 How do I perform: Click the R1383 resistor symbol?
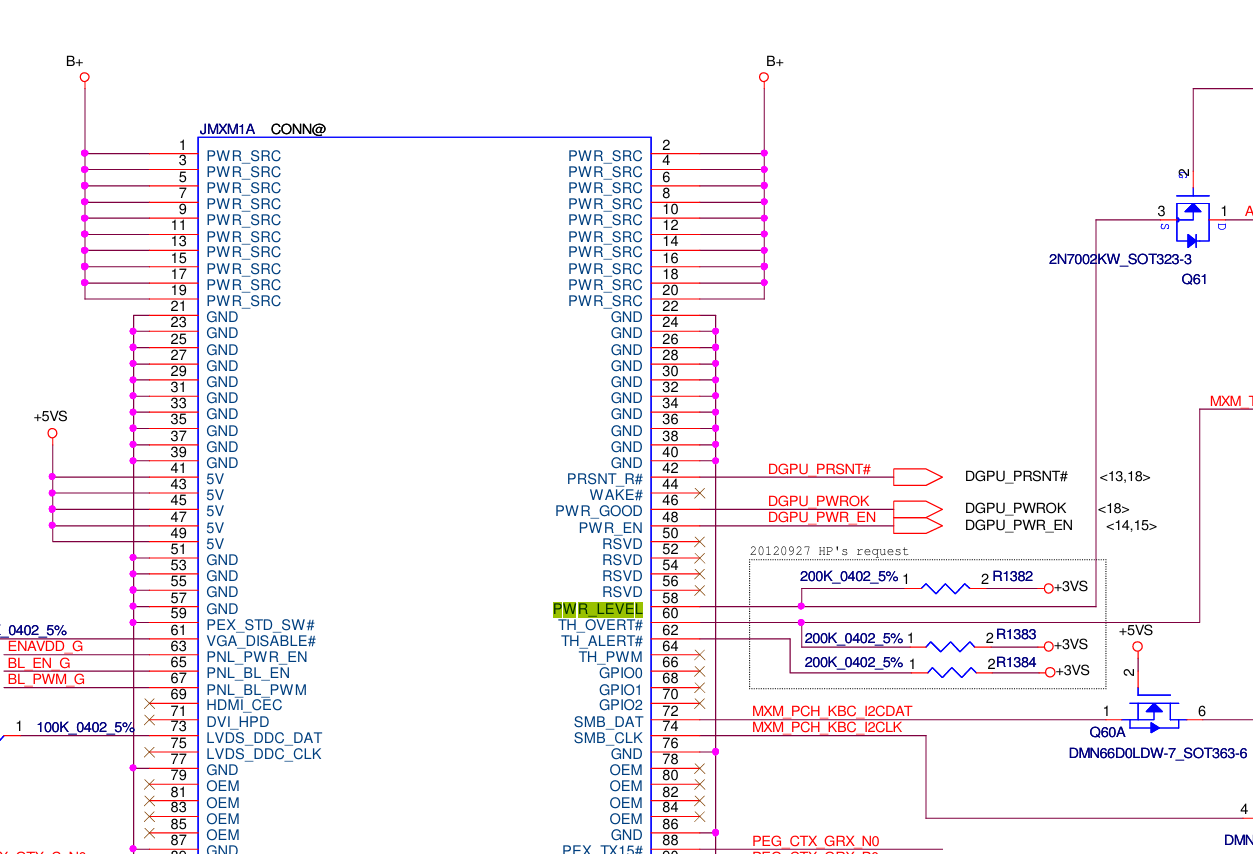tap(945, 645)
